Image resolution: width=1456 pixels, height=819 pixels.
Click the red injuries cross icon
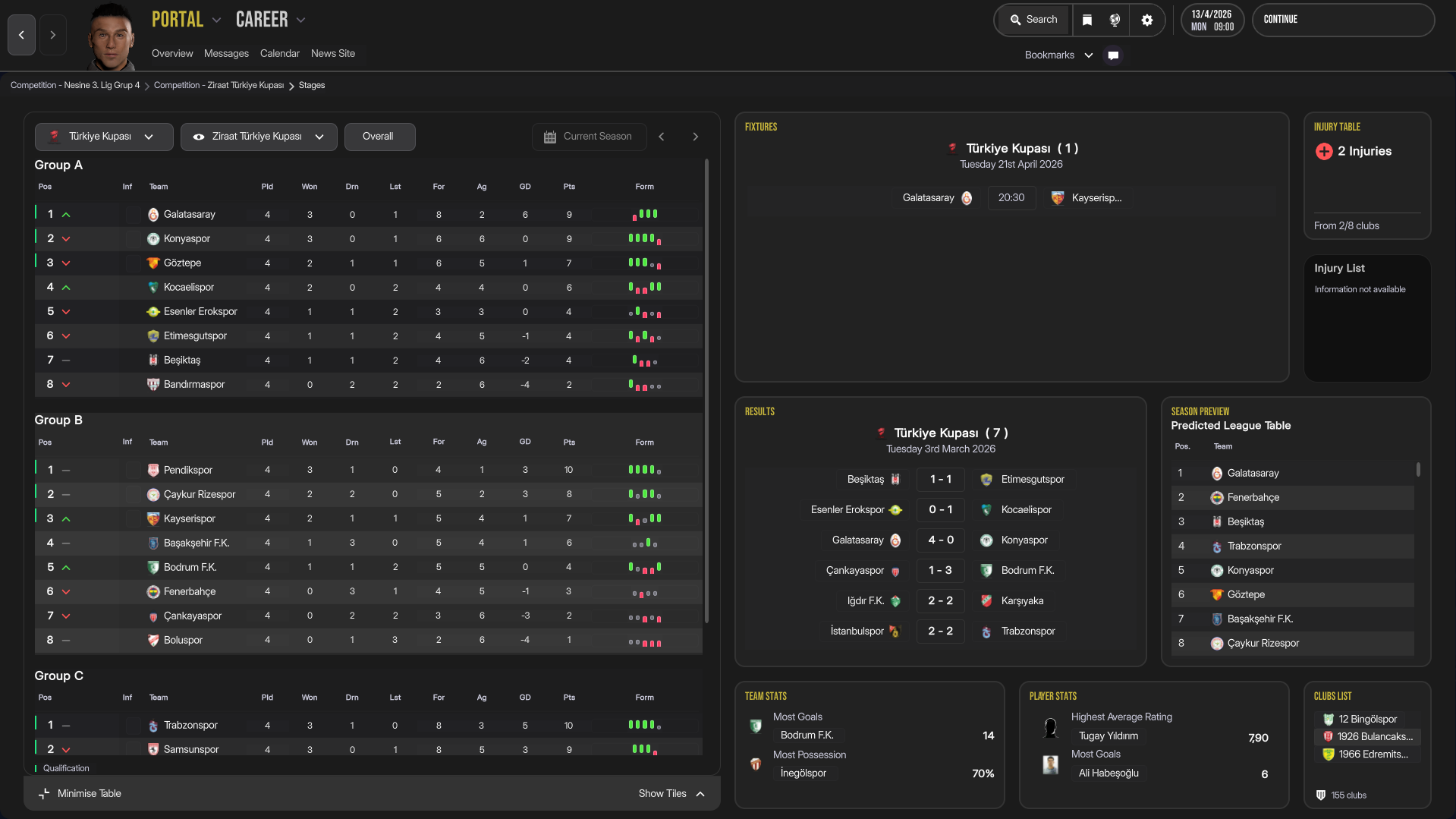coord(1324,152)
